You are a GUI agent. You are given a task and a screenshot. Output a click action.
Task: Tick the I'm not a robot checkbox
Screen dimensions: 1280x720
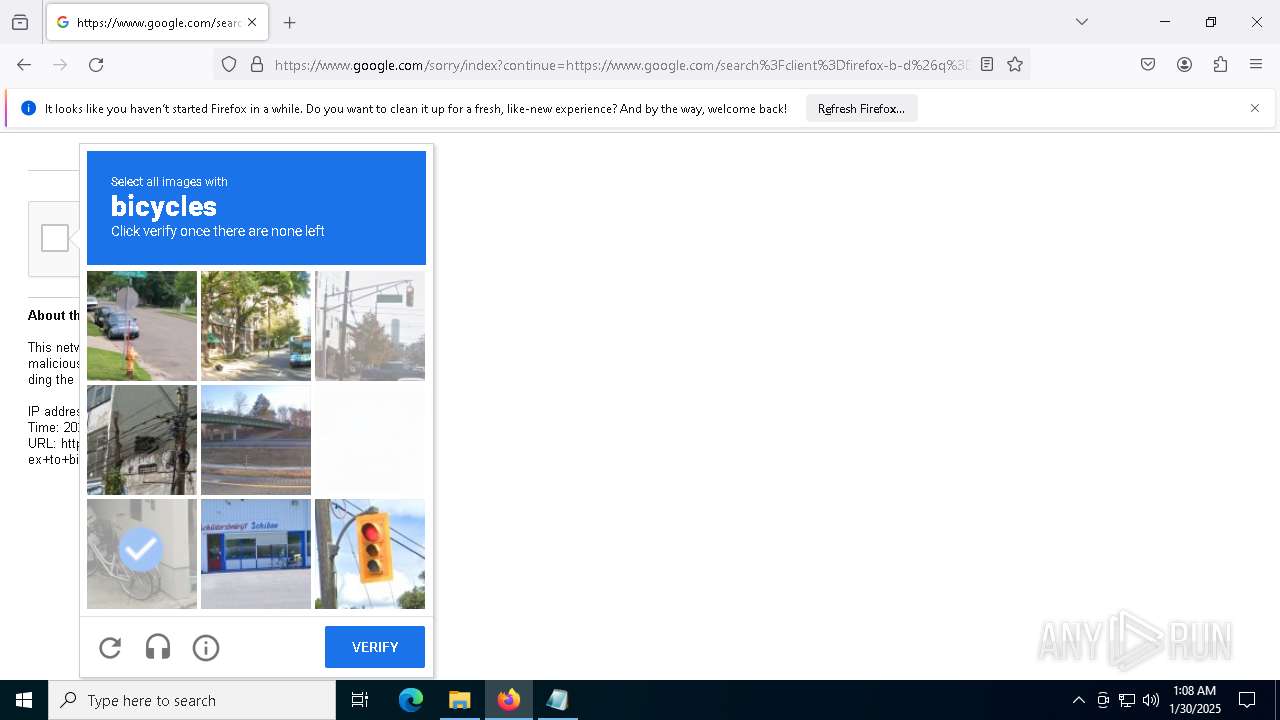55,238
